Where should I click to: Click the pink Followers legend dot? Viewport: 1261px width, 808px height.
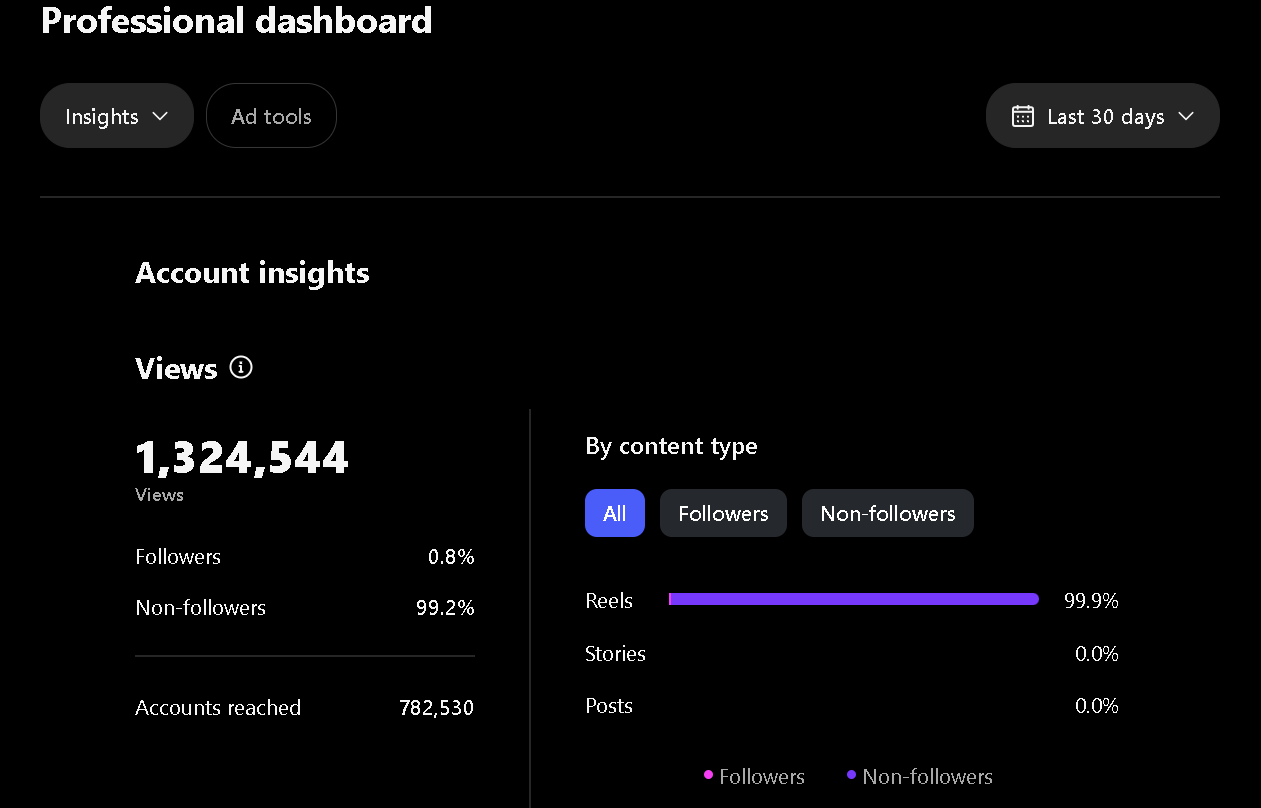tap(708, 775)
